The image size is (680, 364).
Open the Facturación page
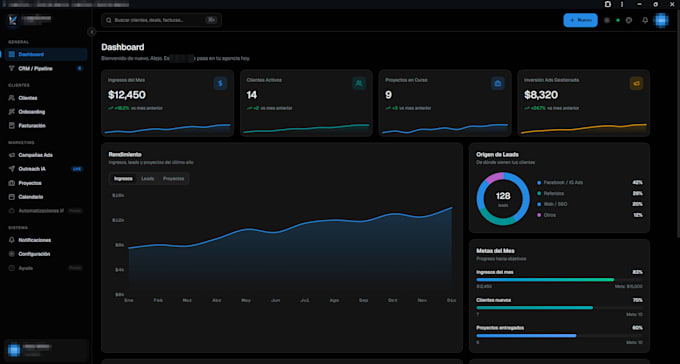point(46,126)
